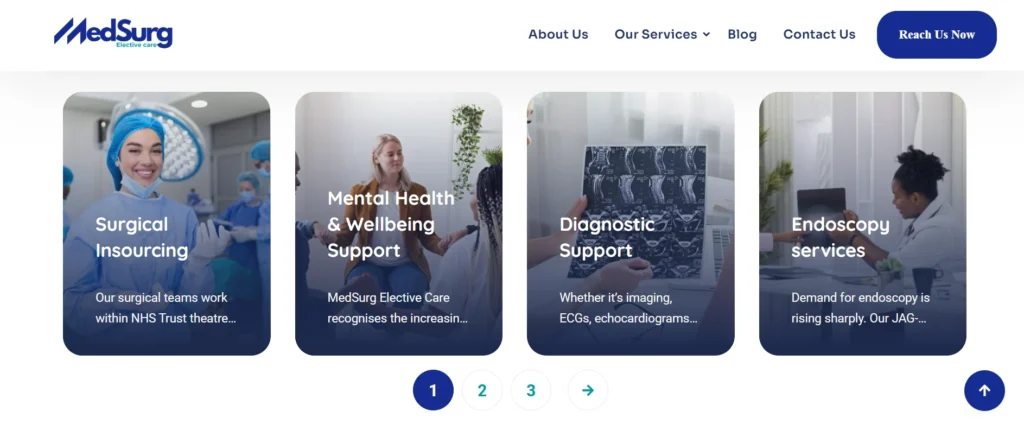Expand the Our Services chevron
This screenshot has height=443, width=1024.
[707, 35]
